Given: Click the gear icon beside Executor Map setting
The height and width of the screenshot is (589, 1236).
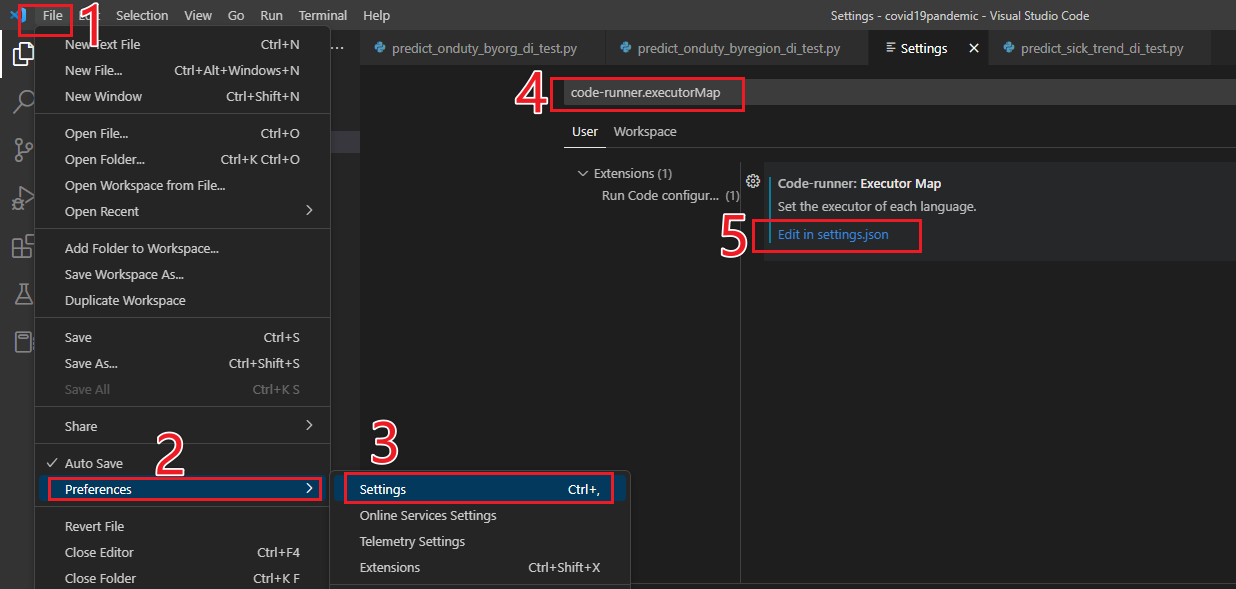Looking at the screenshot, I should [754, 182].
